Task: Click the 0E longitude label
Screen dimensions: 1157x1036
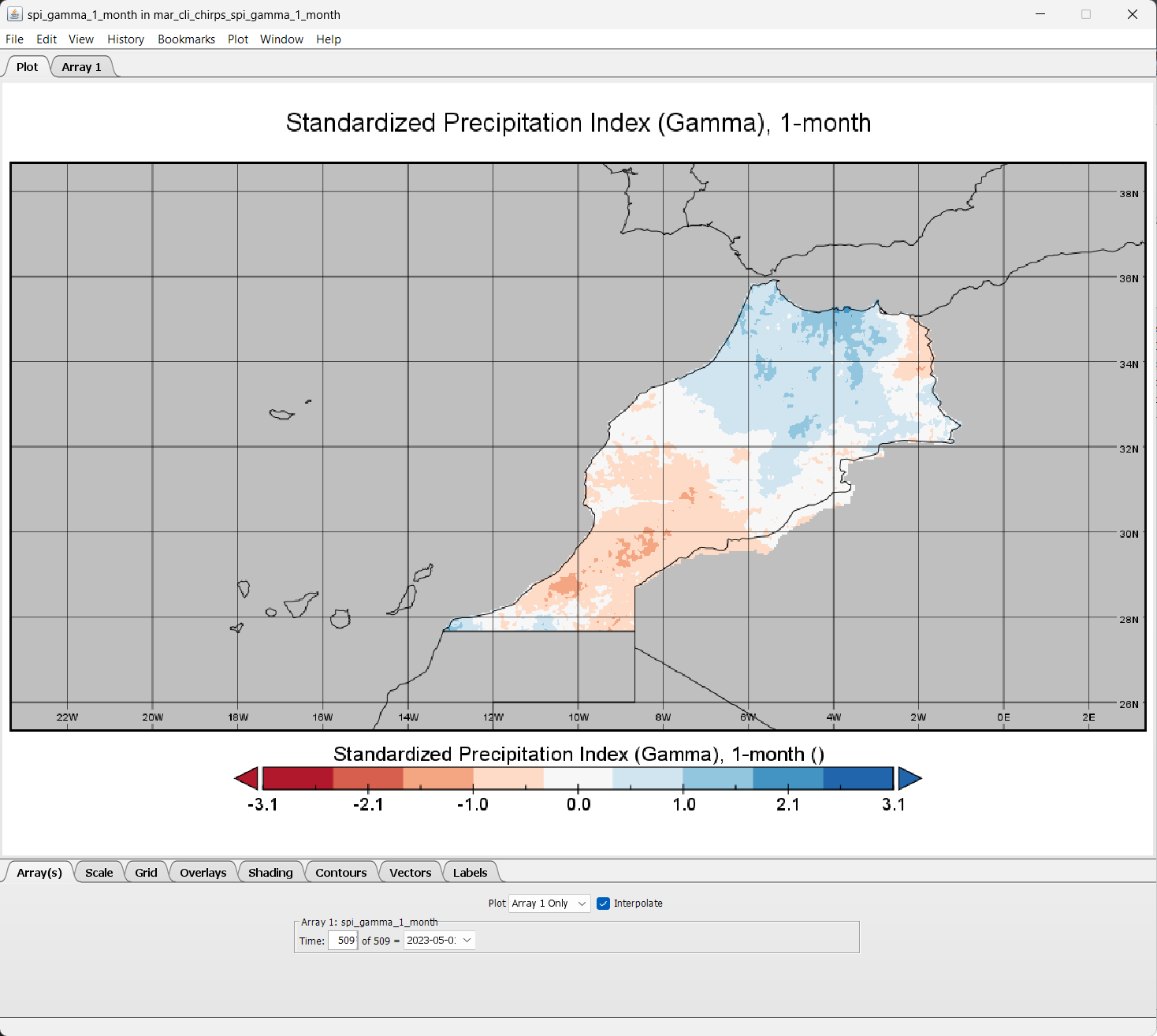Action: pos(1003,717)
